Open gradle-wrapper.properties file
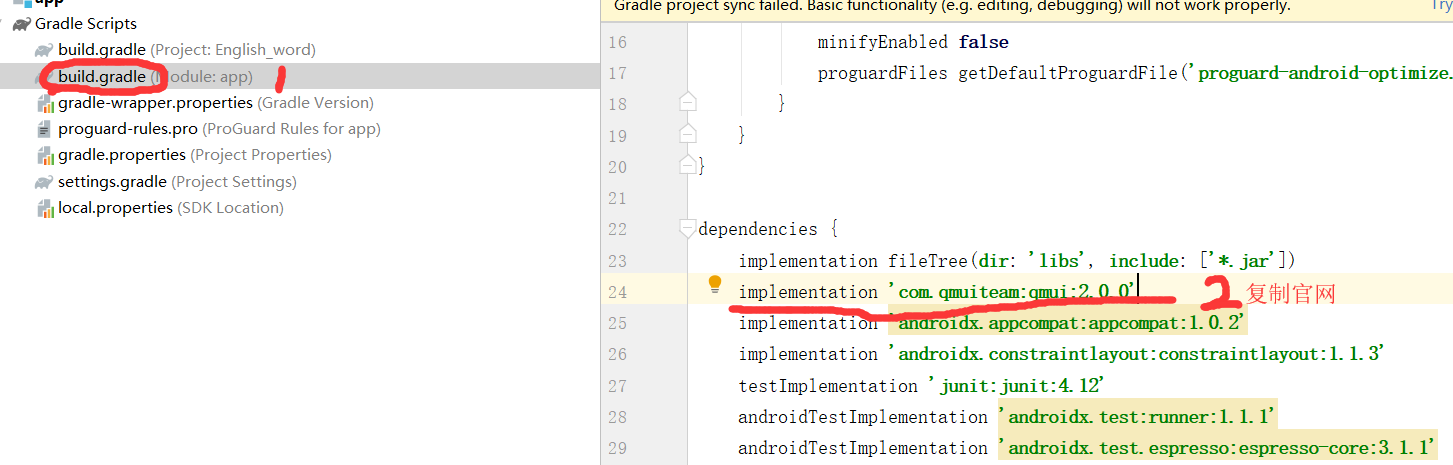The width and height of the screenshot is (1453, 465). tap(215, 102)
